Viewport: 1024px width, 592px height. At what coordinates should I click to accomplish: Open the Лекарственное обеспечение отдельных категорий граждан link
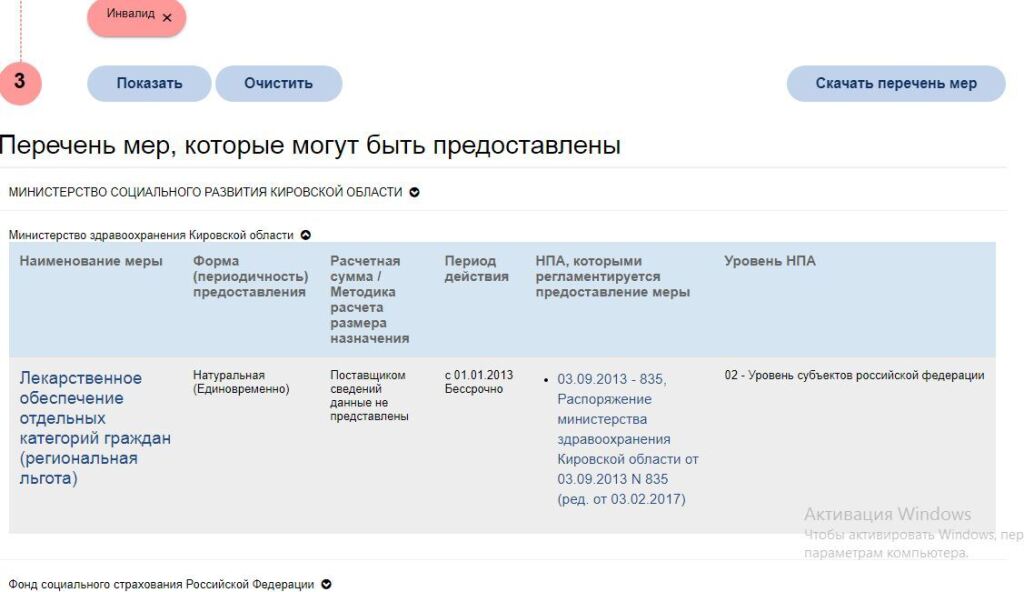tap(95, 428)
